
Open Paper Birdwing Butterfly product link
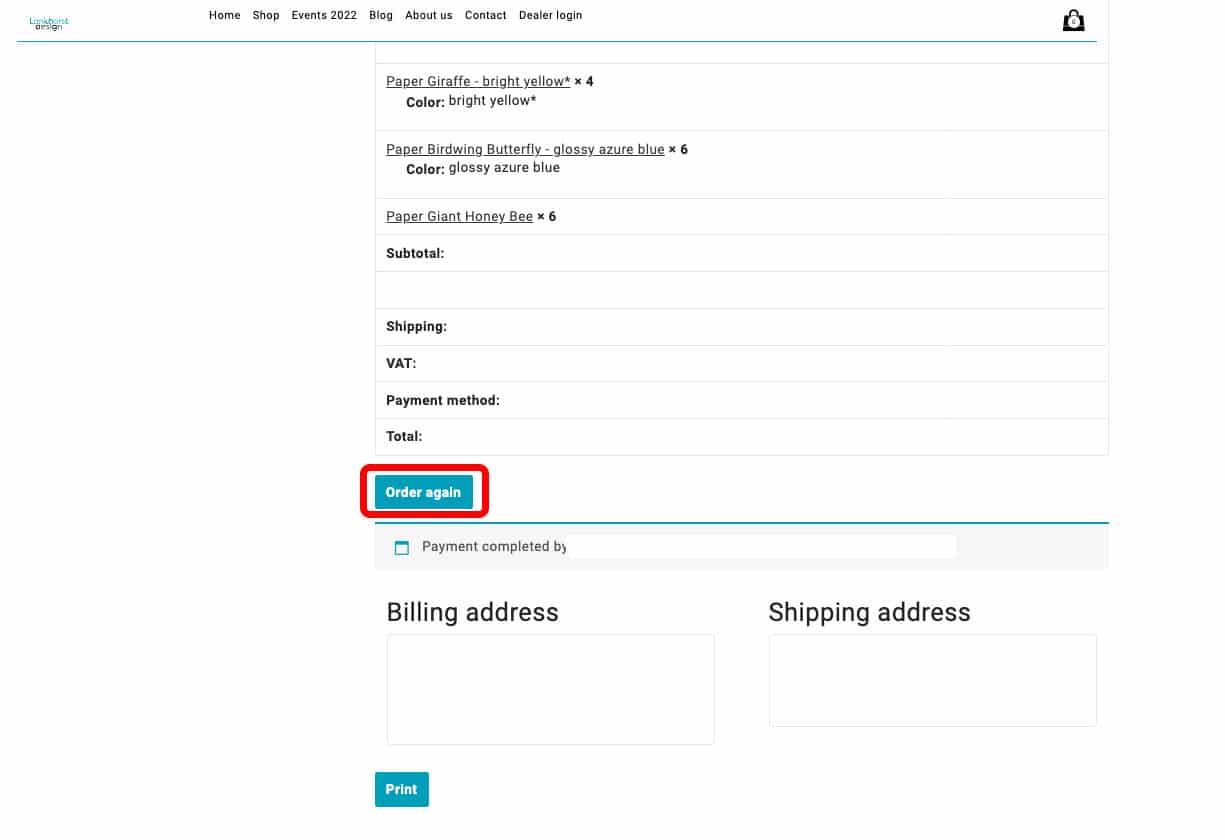coord(525,150)
